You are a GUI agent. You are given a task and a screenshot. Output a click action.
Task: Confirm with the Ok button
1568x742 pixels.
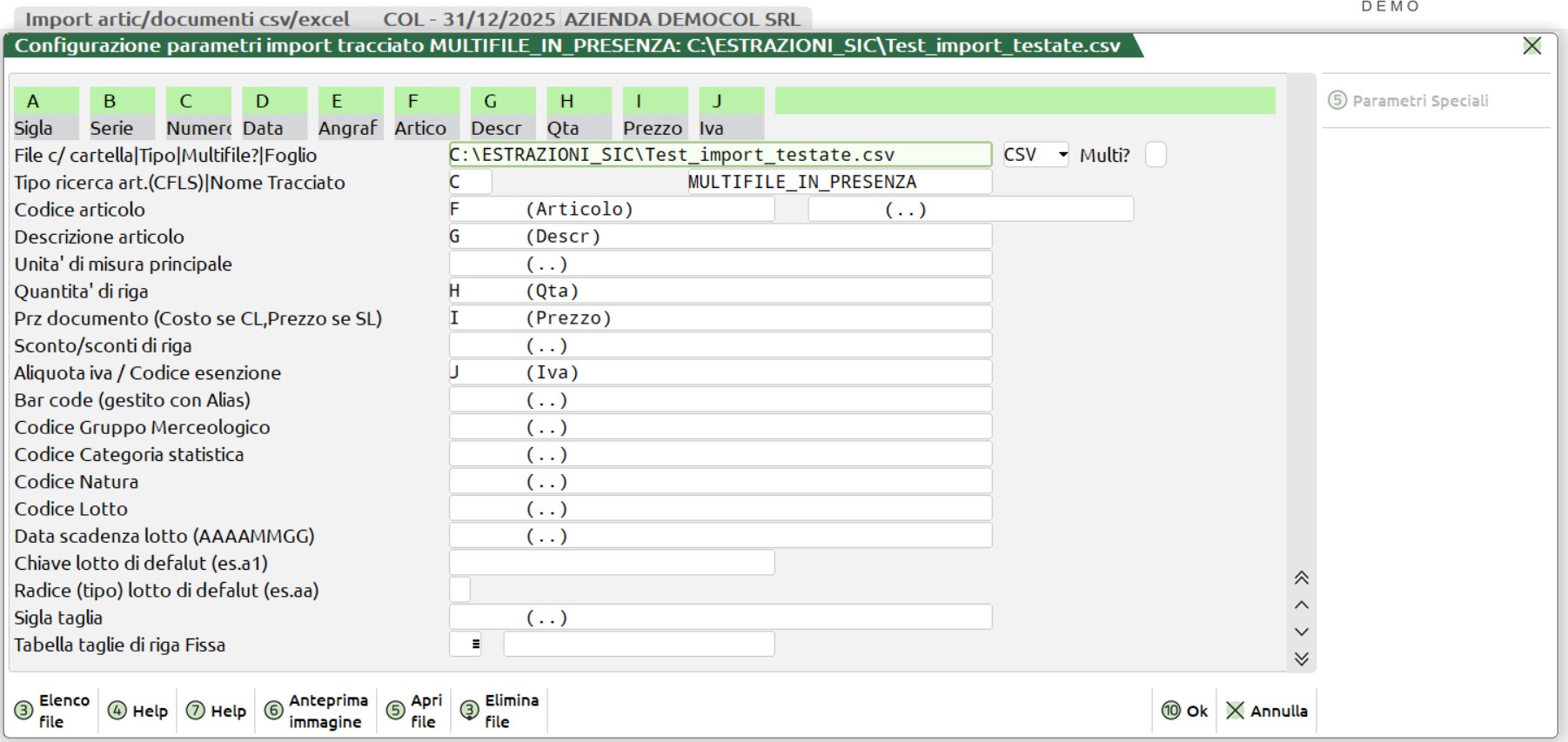(1185, 711)
